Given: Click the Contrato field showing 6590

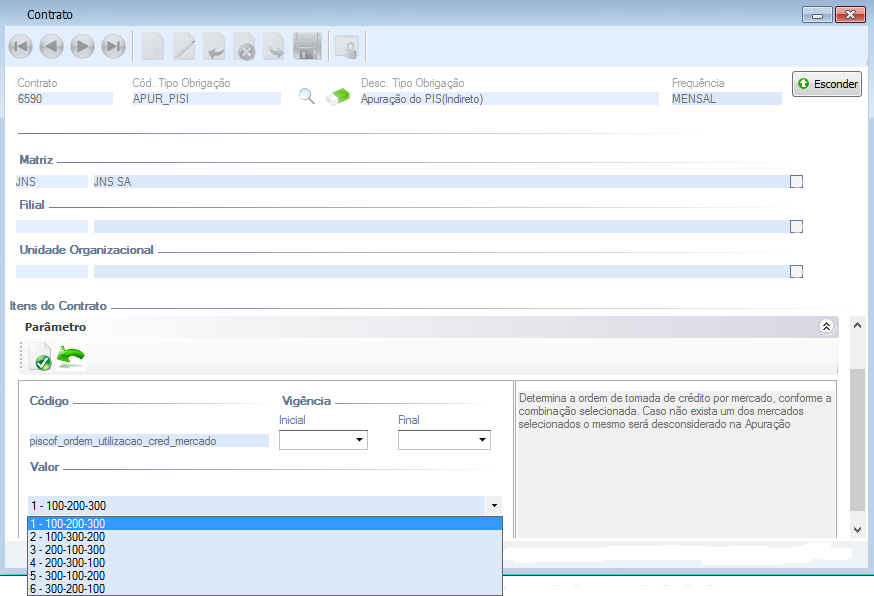Looking at the screenshot, I should [x=65, y=99].
